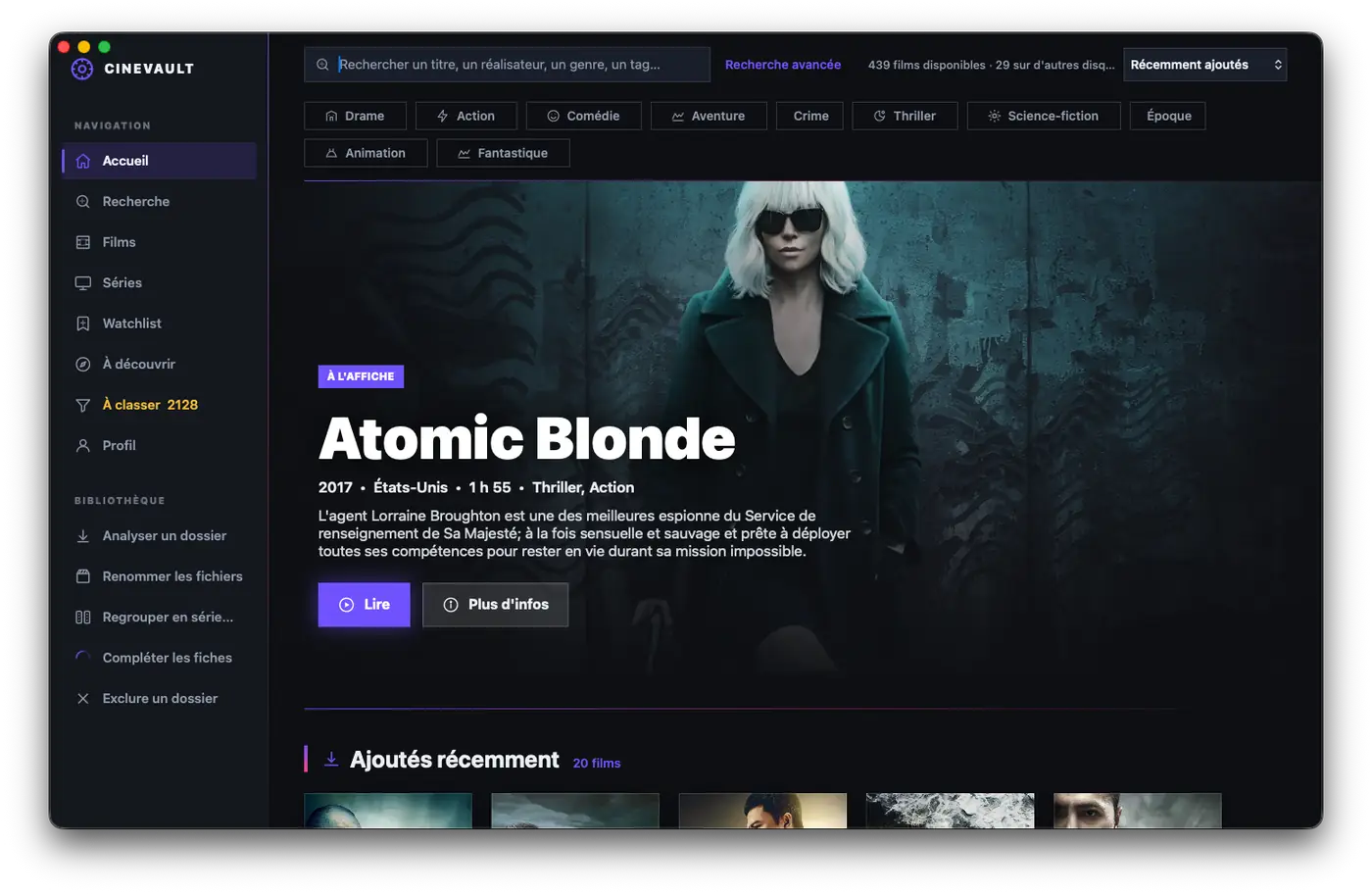Toggle the Fantastique genre filter
This screenshot has width=1372, height=894.
pyautogui.click(x=503, y=153)
